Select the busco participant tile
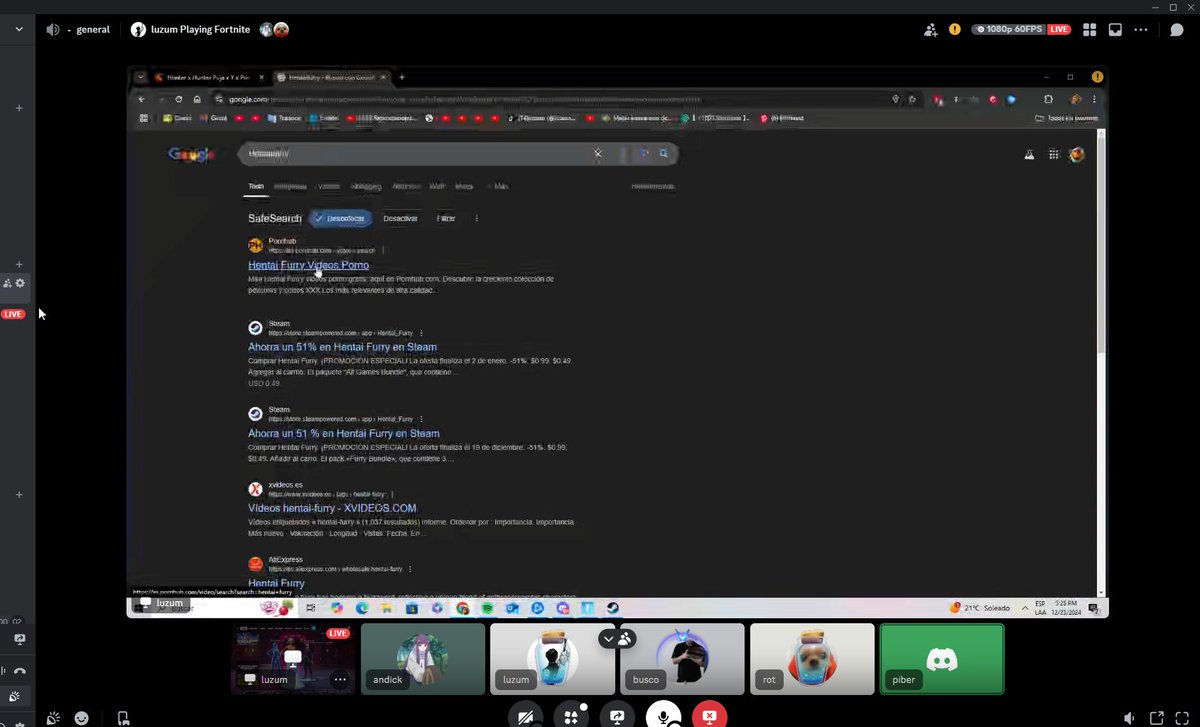1200x727 pixels. pyautogui.click(x=682, y=658)
